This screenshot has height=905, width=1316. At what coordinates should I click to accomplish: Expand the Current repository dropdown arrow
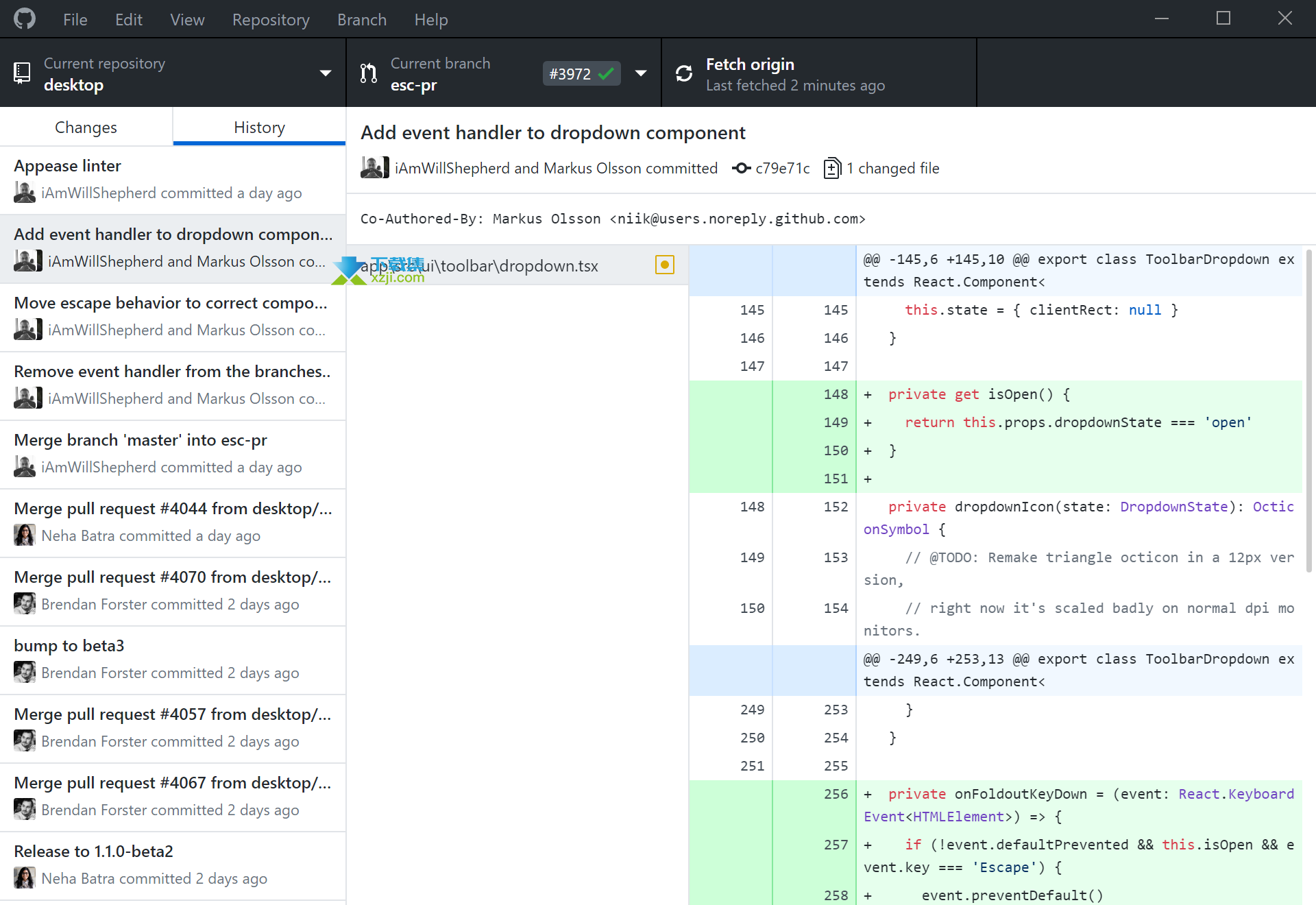pos(325,73)
